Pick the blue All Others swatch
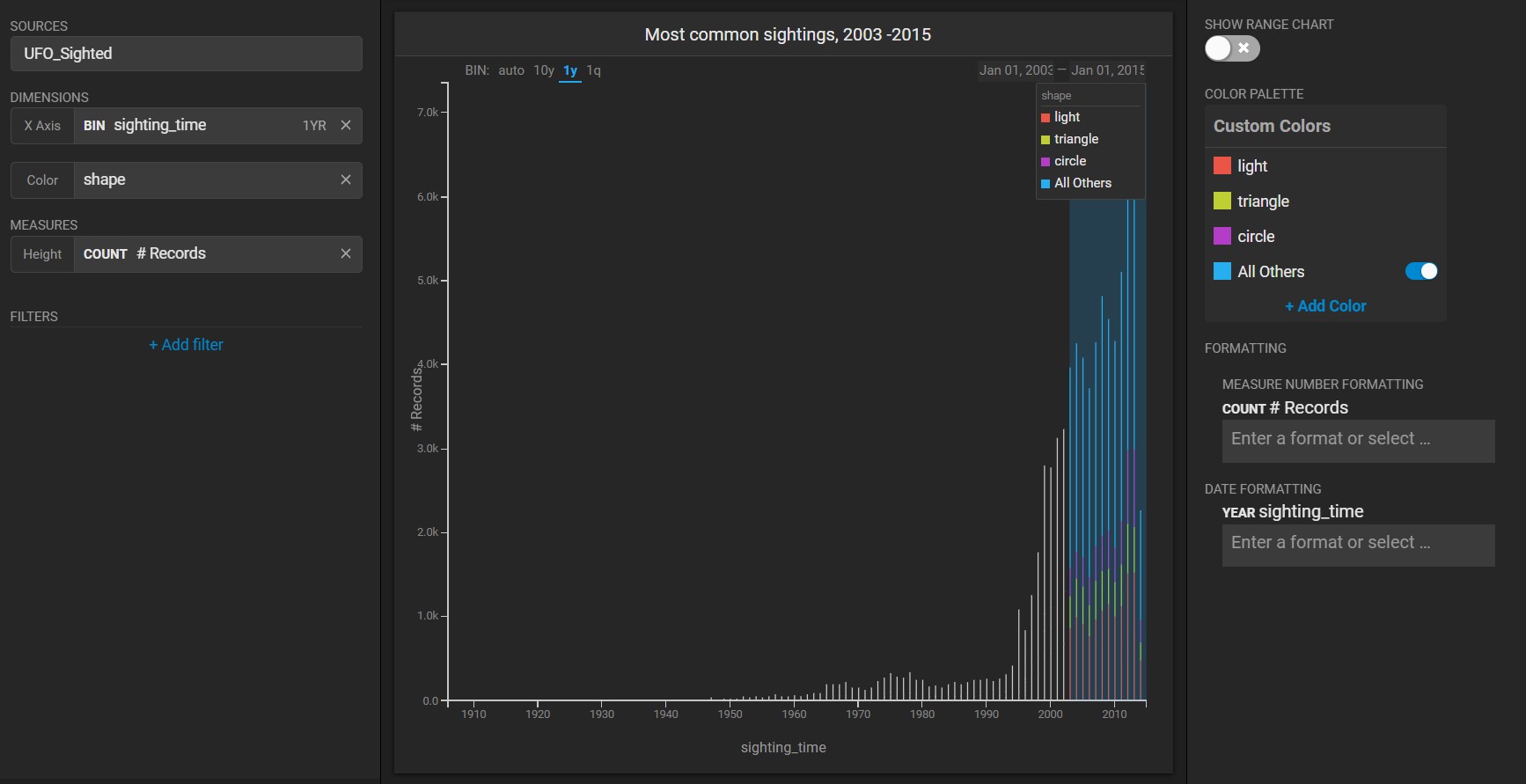The image size is (1526, 784). point(1222,271)
